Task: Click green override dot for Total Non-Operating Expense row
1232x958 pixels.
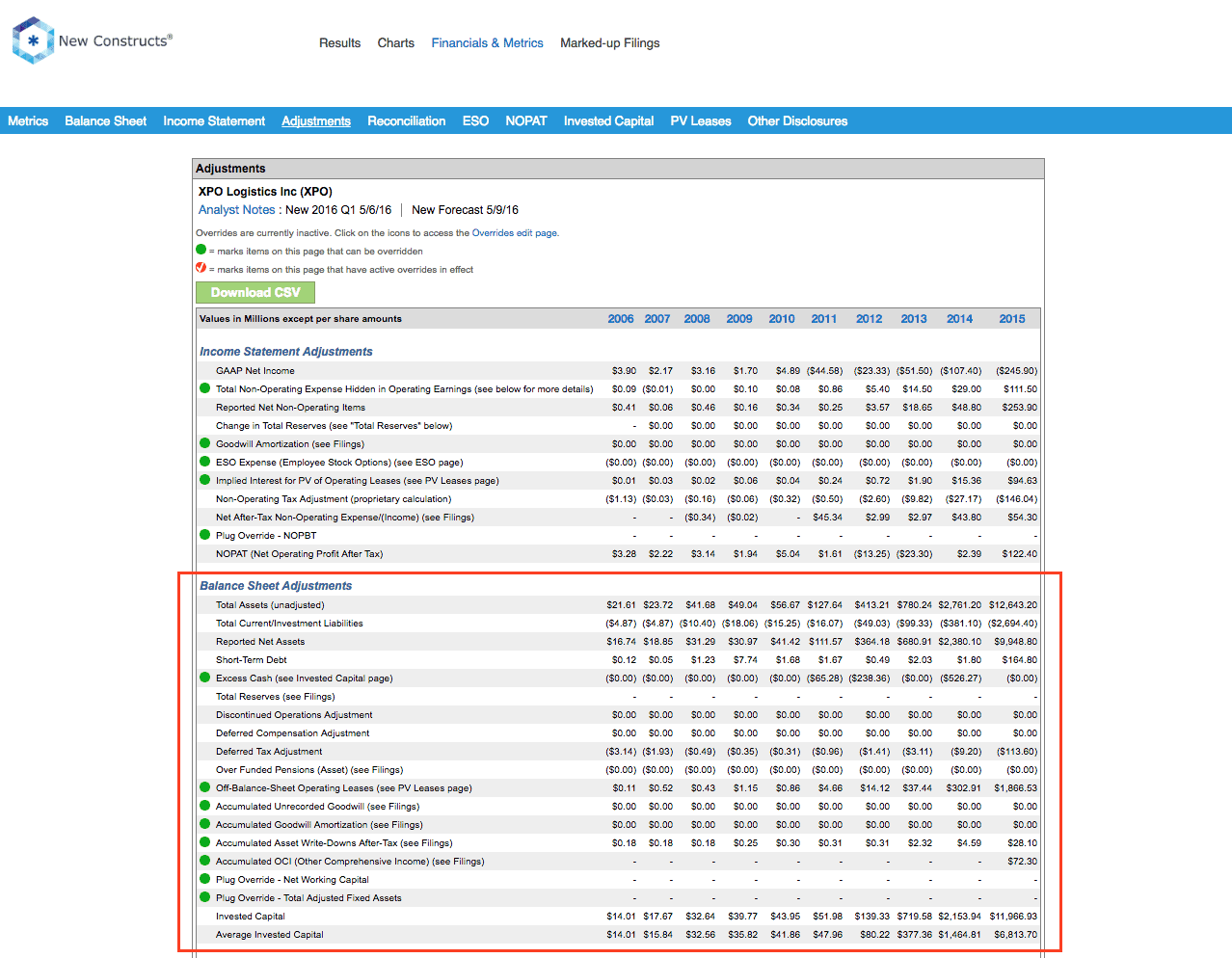Action: click(x=204, y=388)
